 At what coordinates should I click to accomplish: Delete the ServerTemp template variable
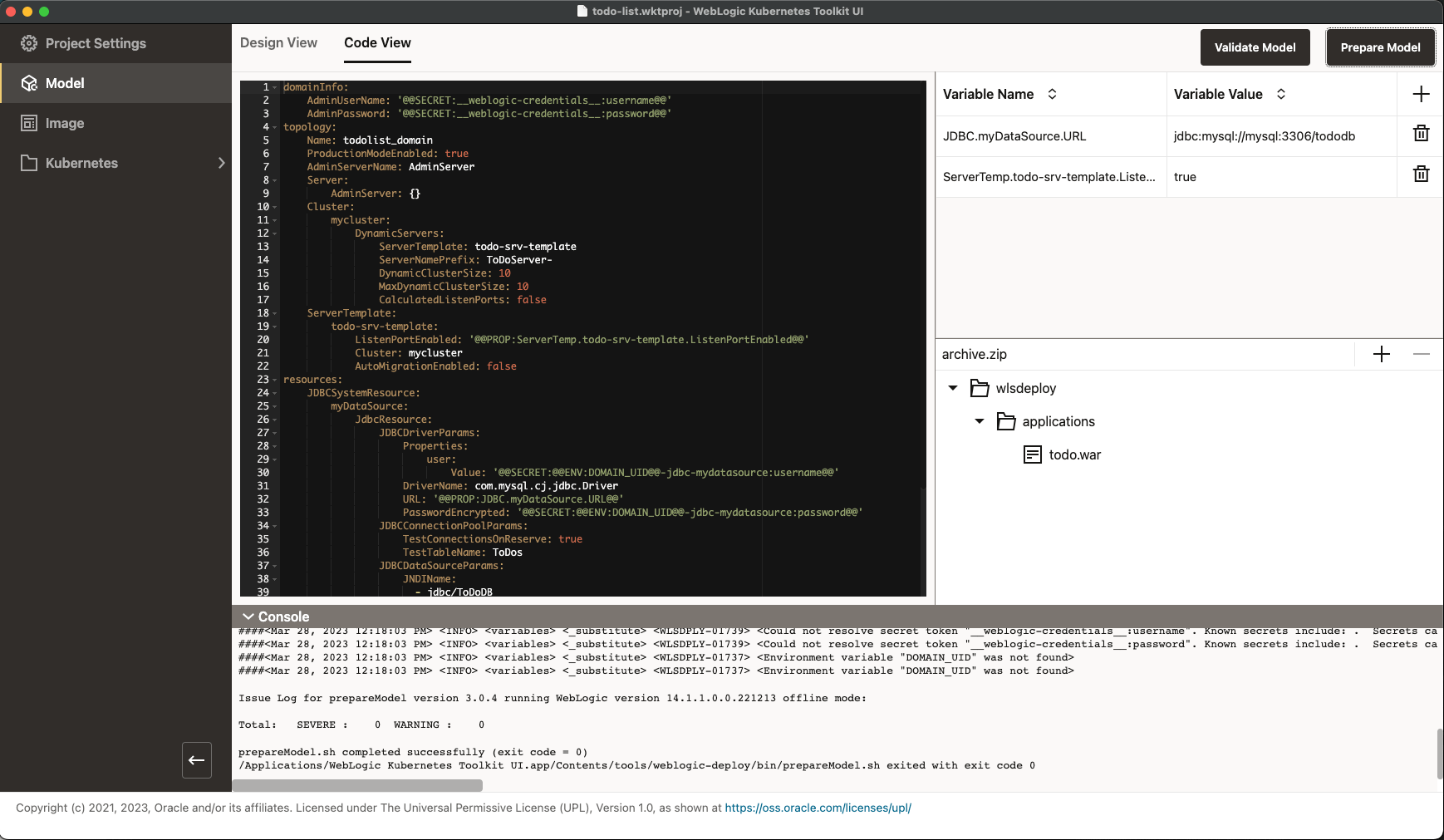(x=1422, y=174)
